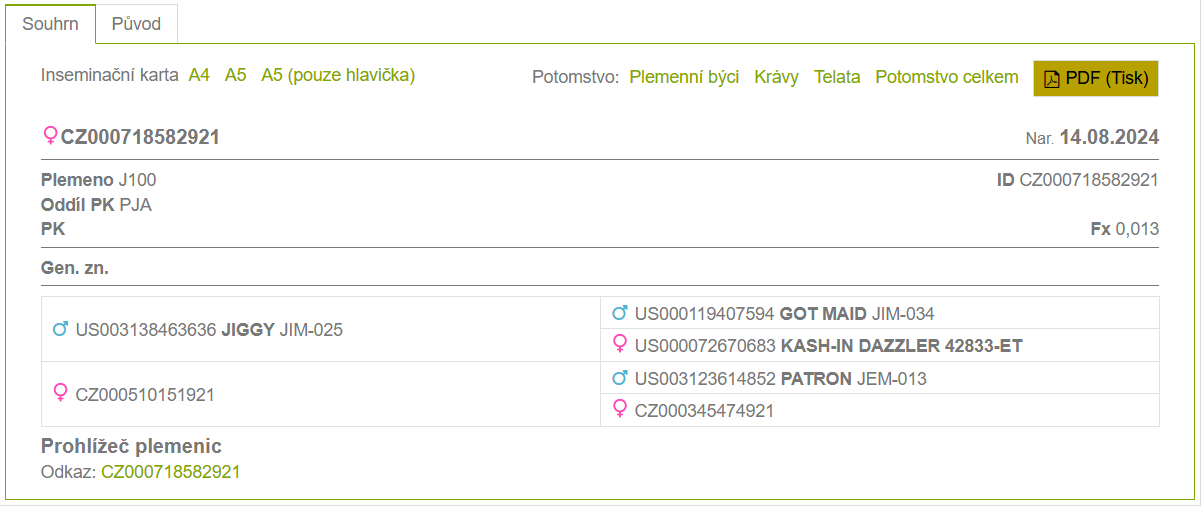Click the male symbol beside GOT MAID
The image size is (1201, 506).
619,314
